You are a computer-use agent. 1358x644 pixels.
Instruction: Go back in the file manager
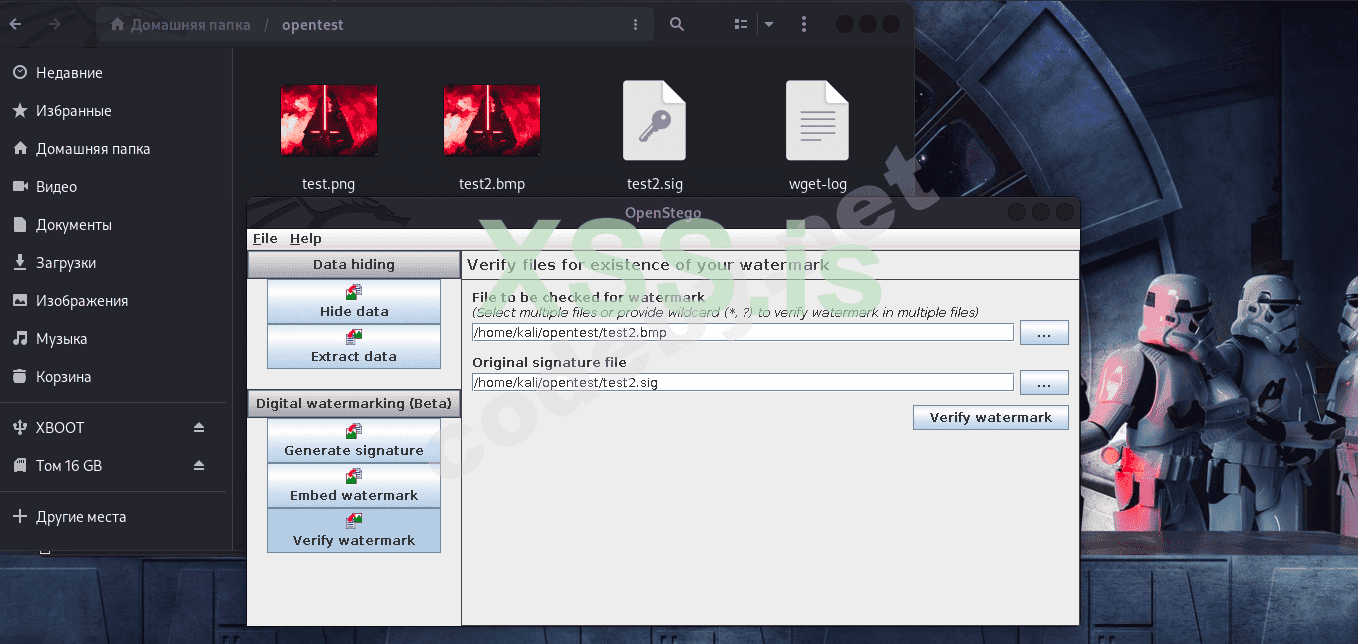(16, 24)
